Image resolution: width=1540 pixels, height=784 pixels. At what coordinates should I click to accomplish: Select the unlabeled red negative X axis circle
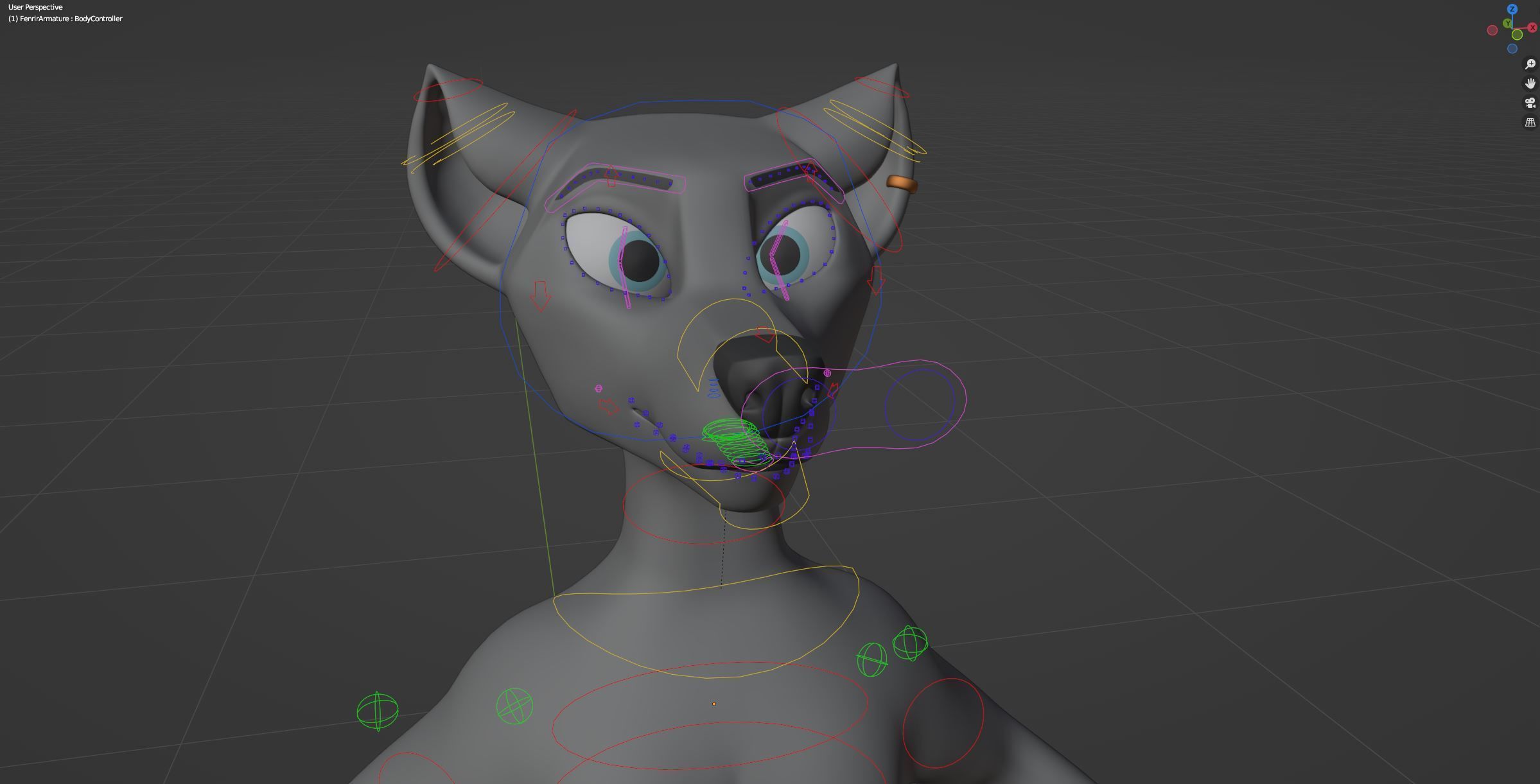click(1492, 30)
